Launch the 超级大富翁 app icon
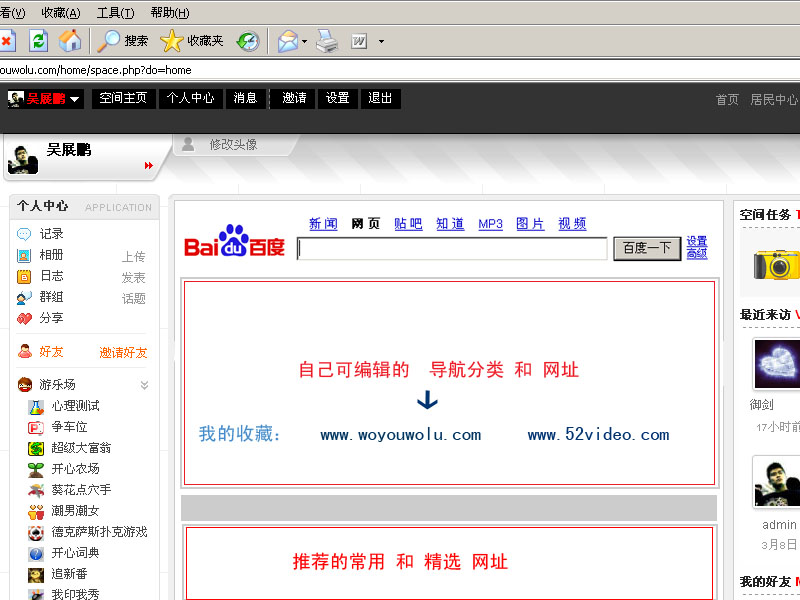Viewport: 800px width, 600px height. coord(36,448)
